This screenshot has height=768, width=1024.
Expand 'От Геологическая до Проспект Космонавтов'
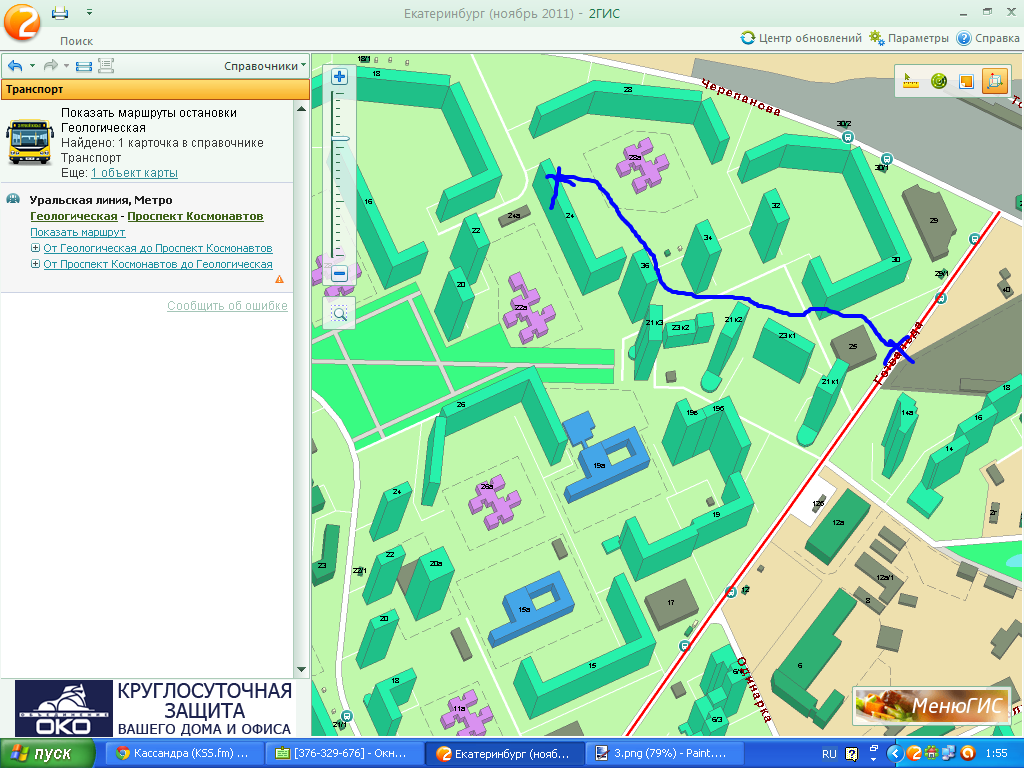pyautogui.click(x=35, y=248)
